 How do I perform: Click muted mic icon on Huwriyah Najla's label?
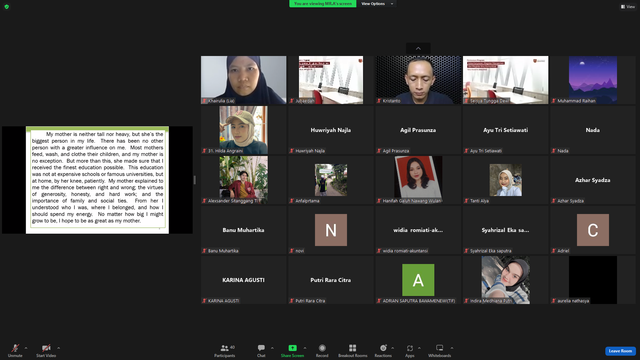click(292, 151)
